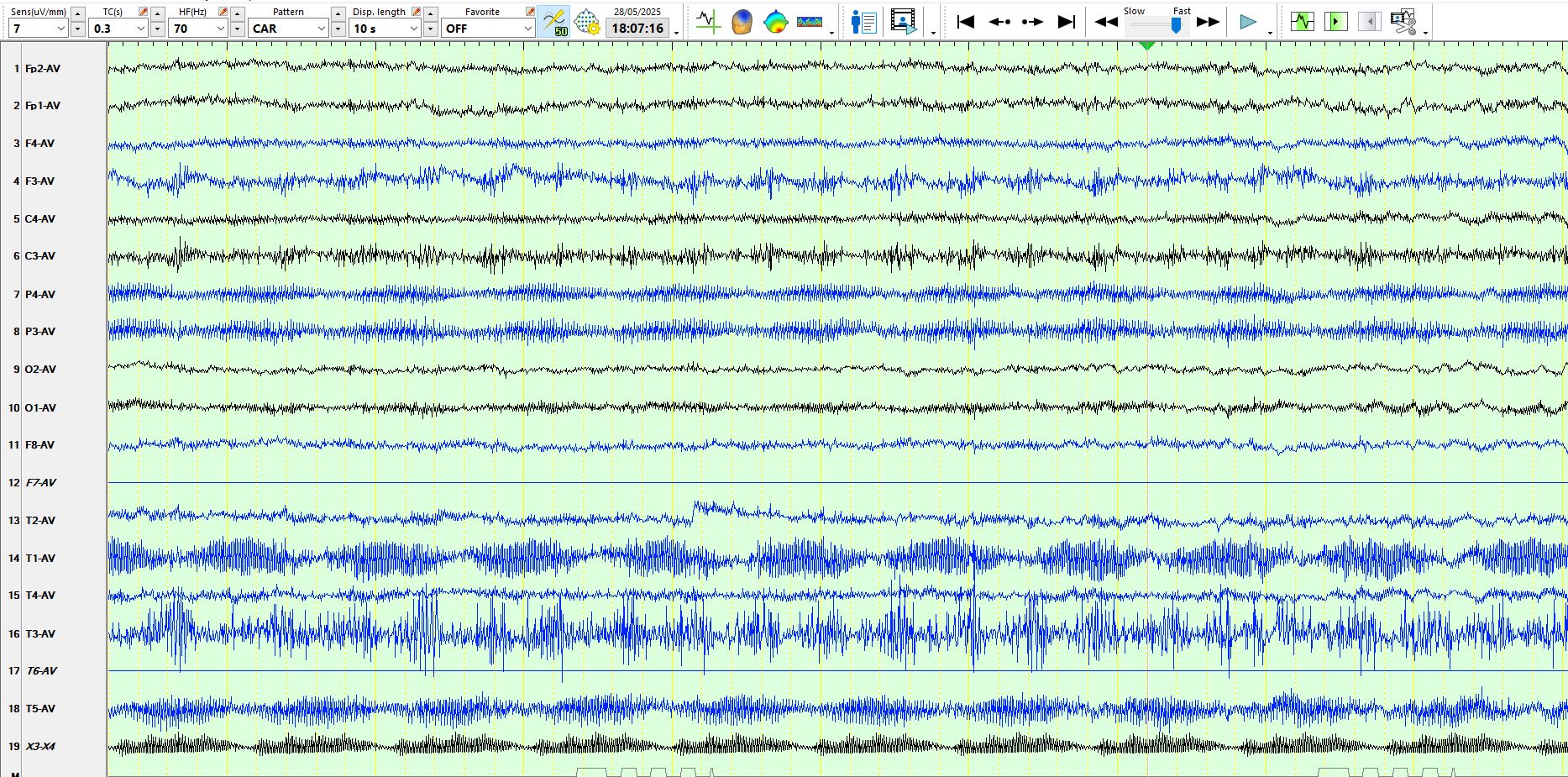
Task: Click the 18:07:16 recording time display
Action: tap(637, 29)
